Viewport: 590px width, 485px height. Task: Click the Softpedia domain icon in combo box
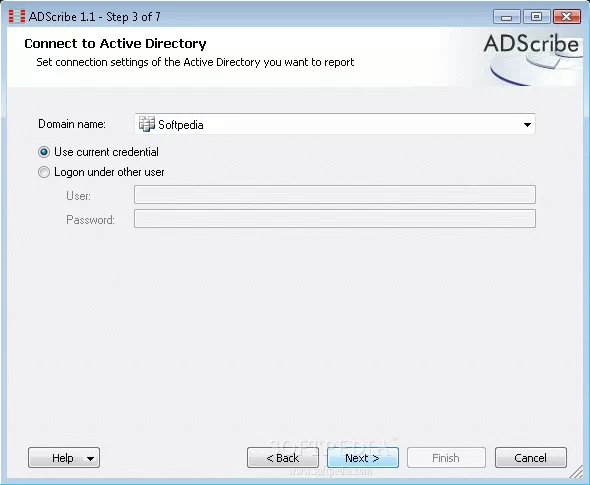coord(146,124)
